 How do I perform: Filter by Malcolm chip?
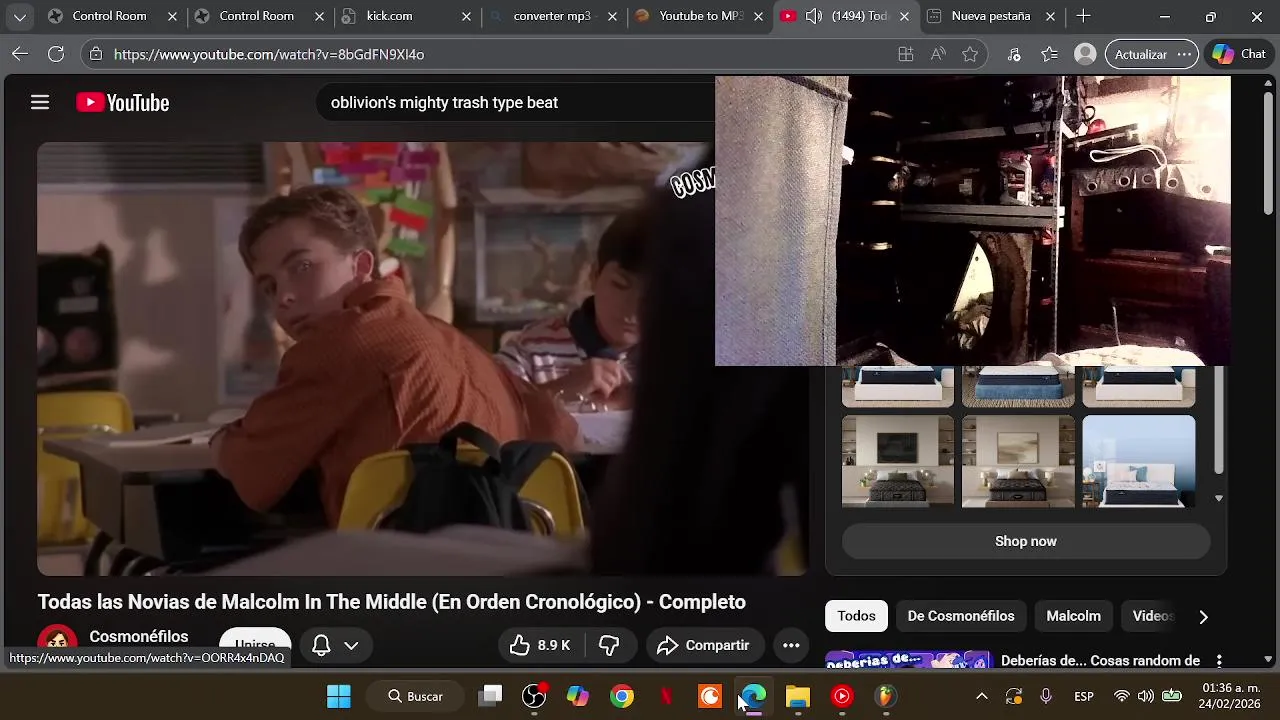pyautogui.click(x=1073, y=616)
